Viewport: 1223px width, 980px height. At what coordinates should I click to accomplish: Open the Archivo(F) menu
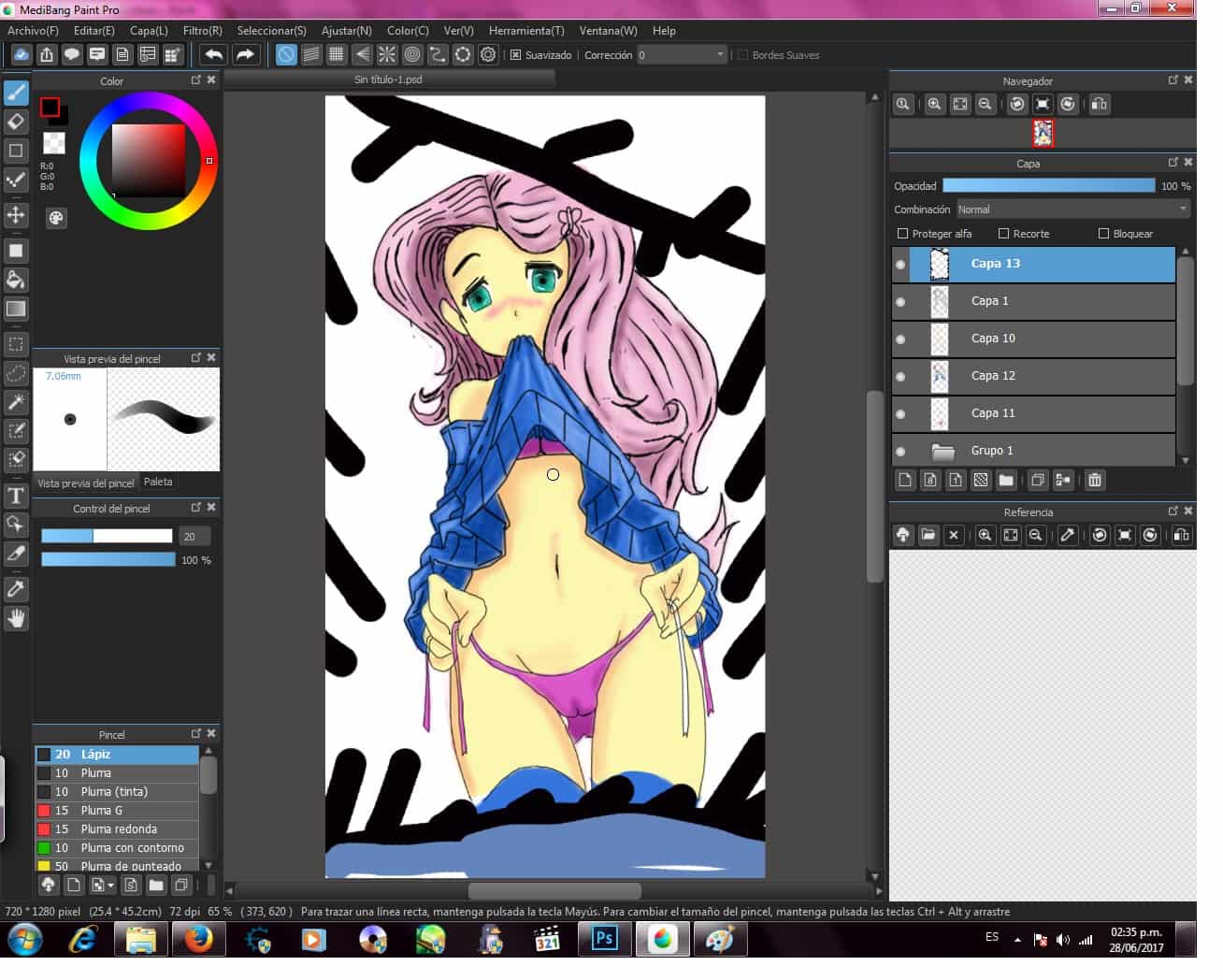click(x=33, y=31)
